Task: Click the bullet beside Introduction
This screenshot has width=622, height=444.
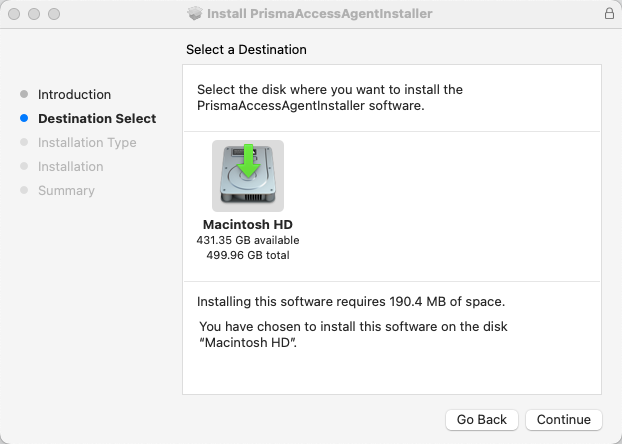Action: pos(24,94)
